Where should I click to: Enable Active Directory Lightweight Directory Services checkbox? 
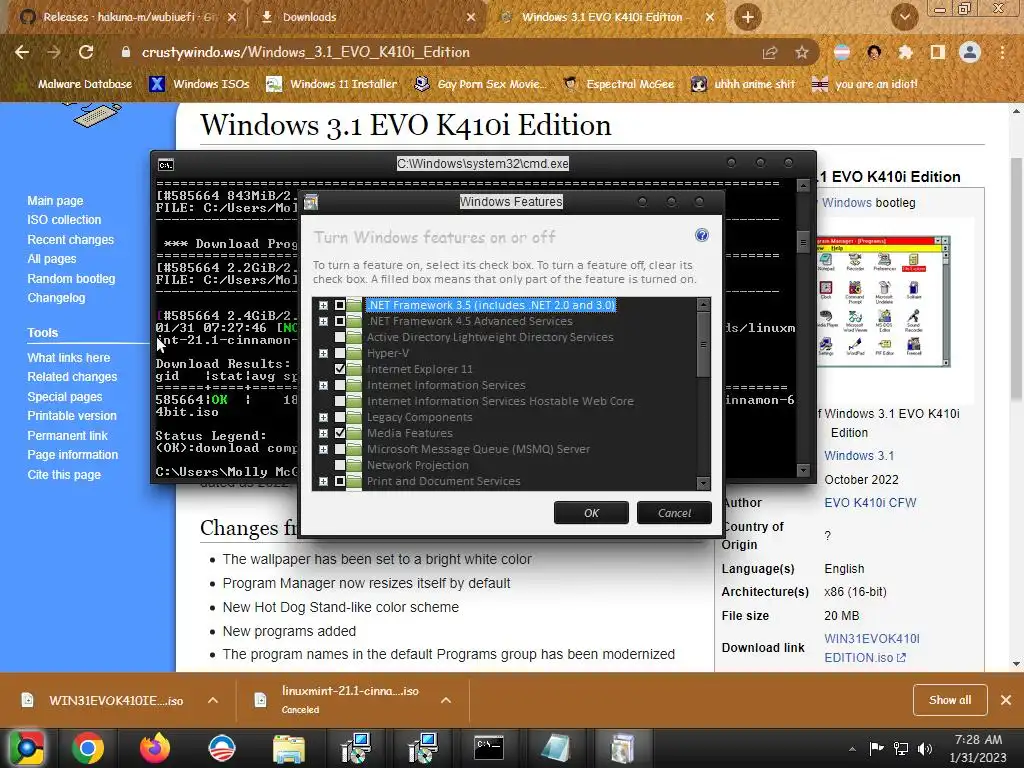[x=340, y=337]
